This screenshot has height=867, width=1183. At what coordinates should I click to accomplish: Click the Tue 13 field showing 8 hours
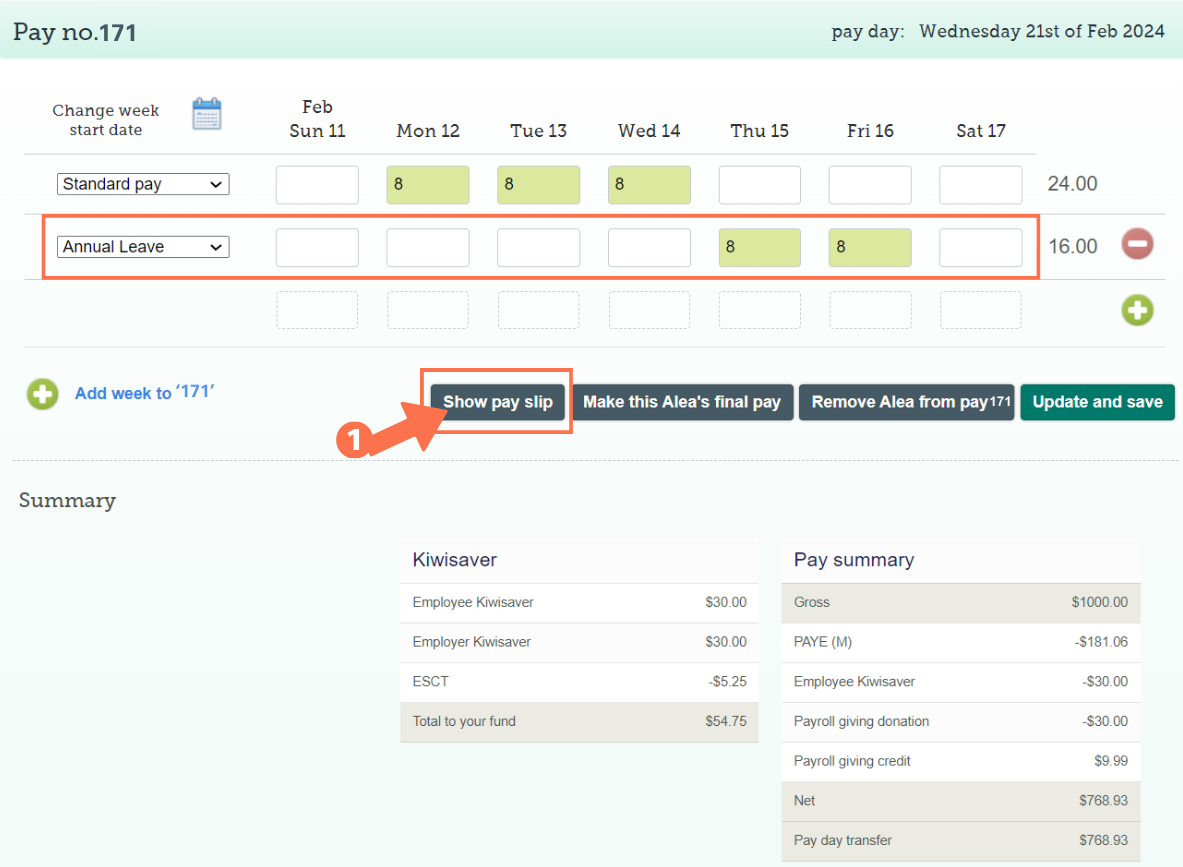coord(538,184)
